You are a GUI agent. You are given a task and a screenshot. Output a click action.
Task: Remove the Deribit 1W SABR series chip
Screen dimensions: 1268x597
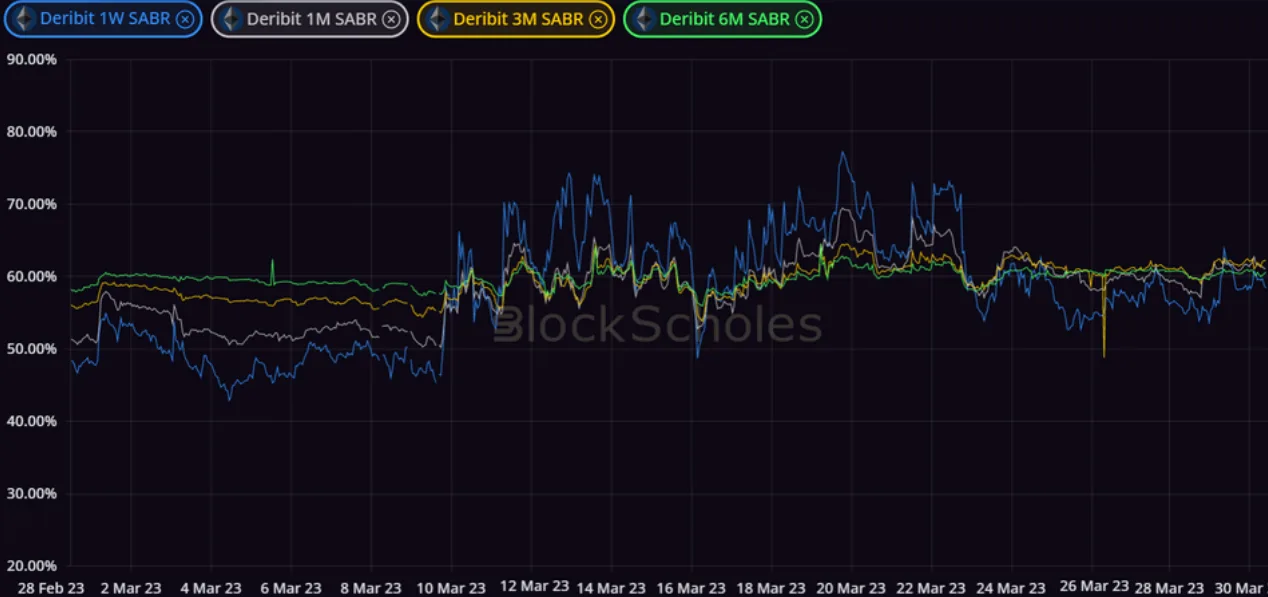[x=185, y=19]
